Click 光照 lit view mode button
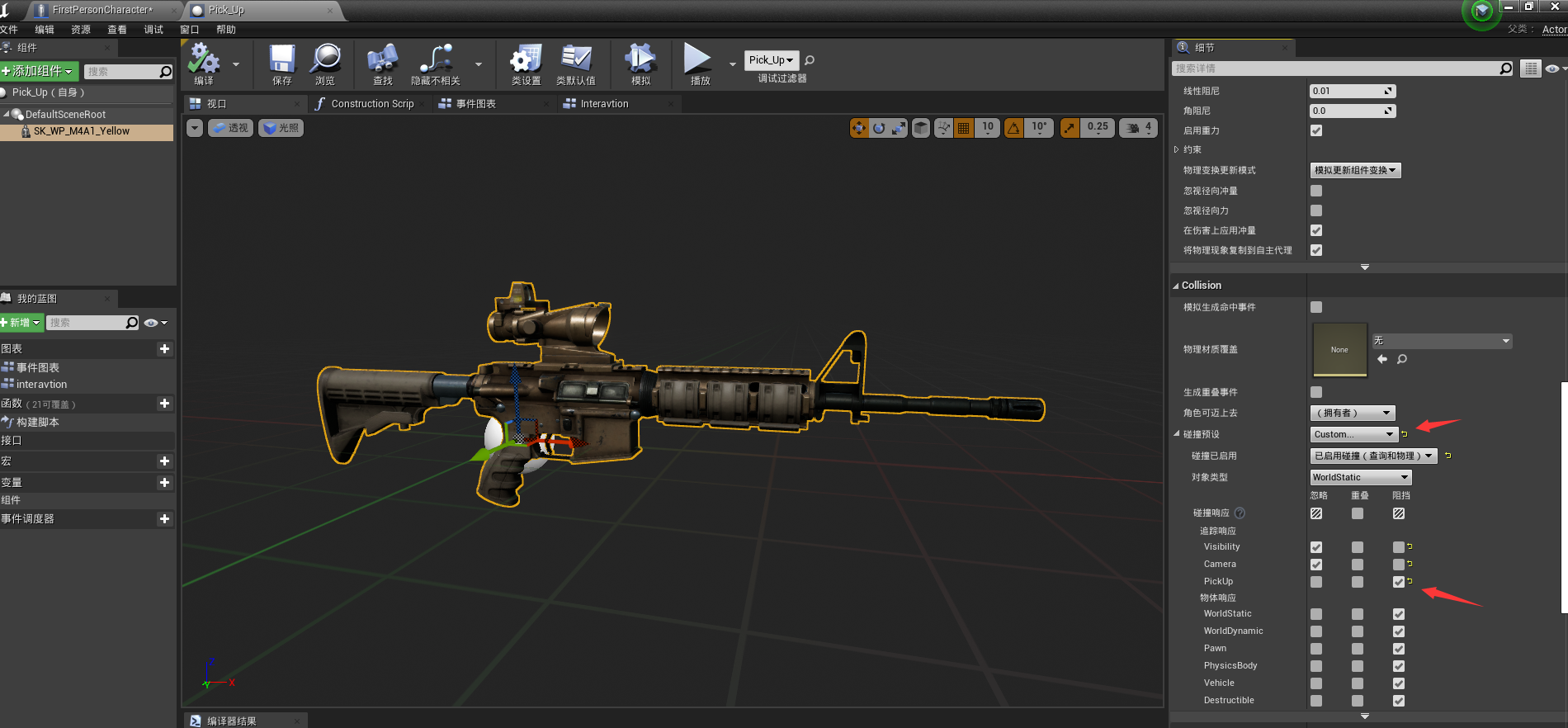 281,128
